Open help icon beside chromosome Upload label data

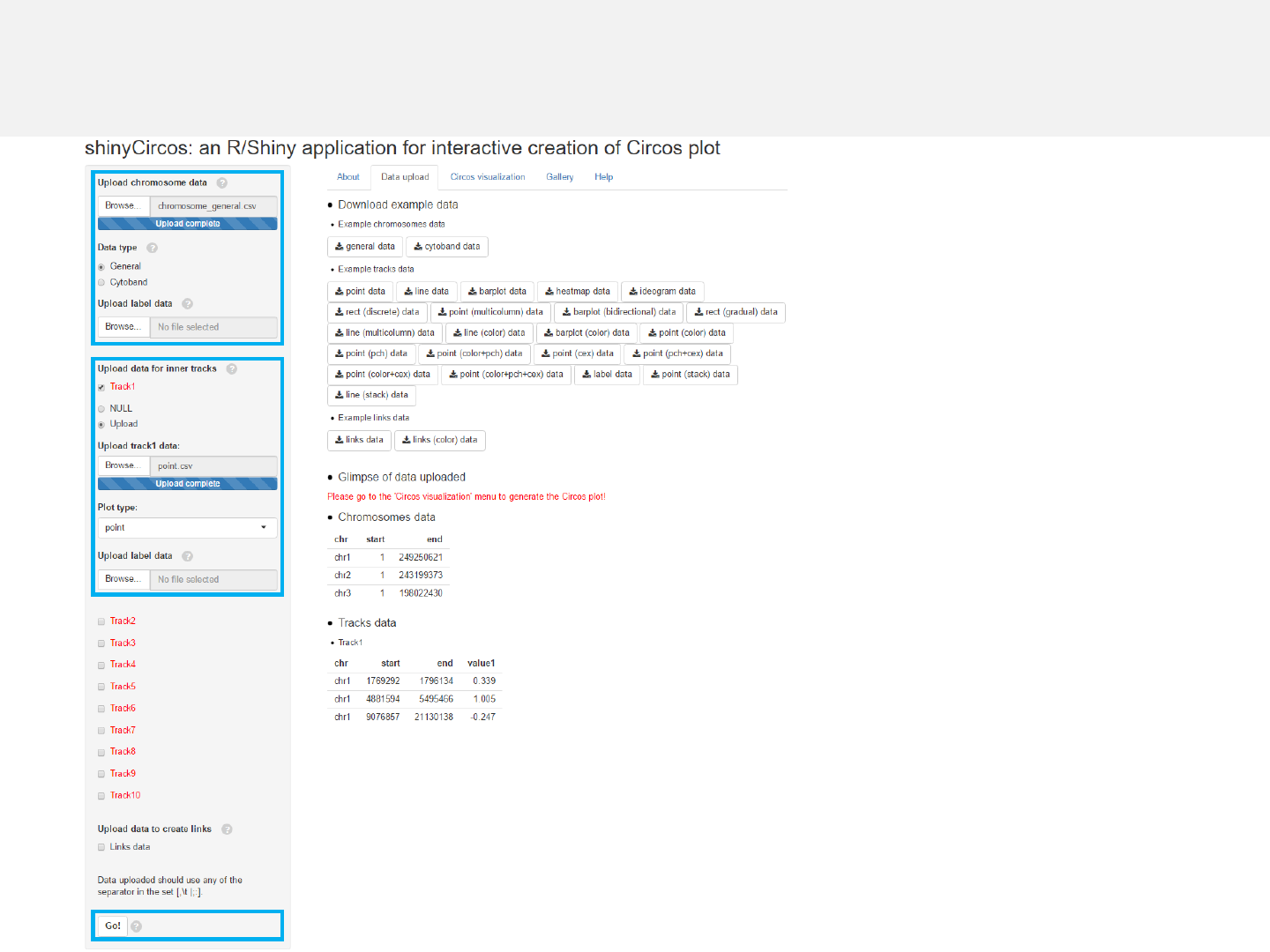click(187, 304)
